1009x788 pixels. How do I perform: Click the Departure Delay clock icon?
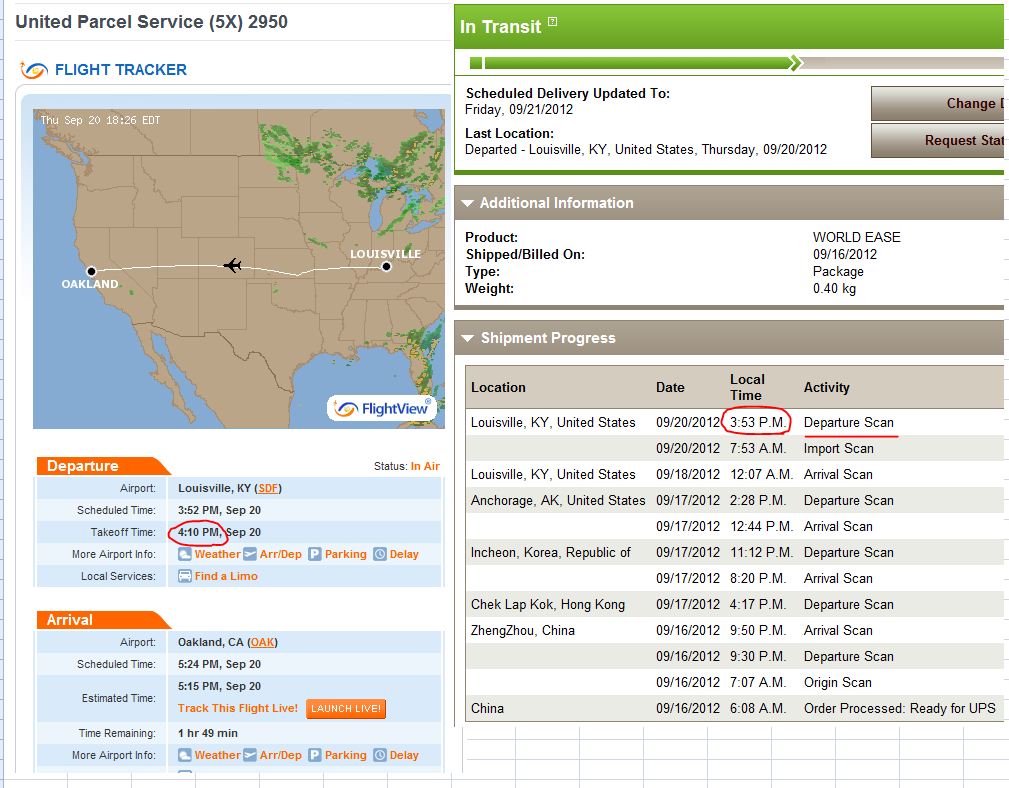click(x=380, y=554)
